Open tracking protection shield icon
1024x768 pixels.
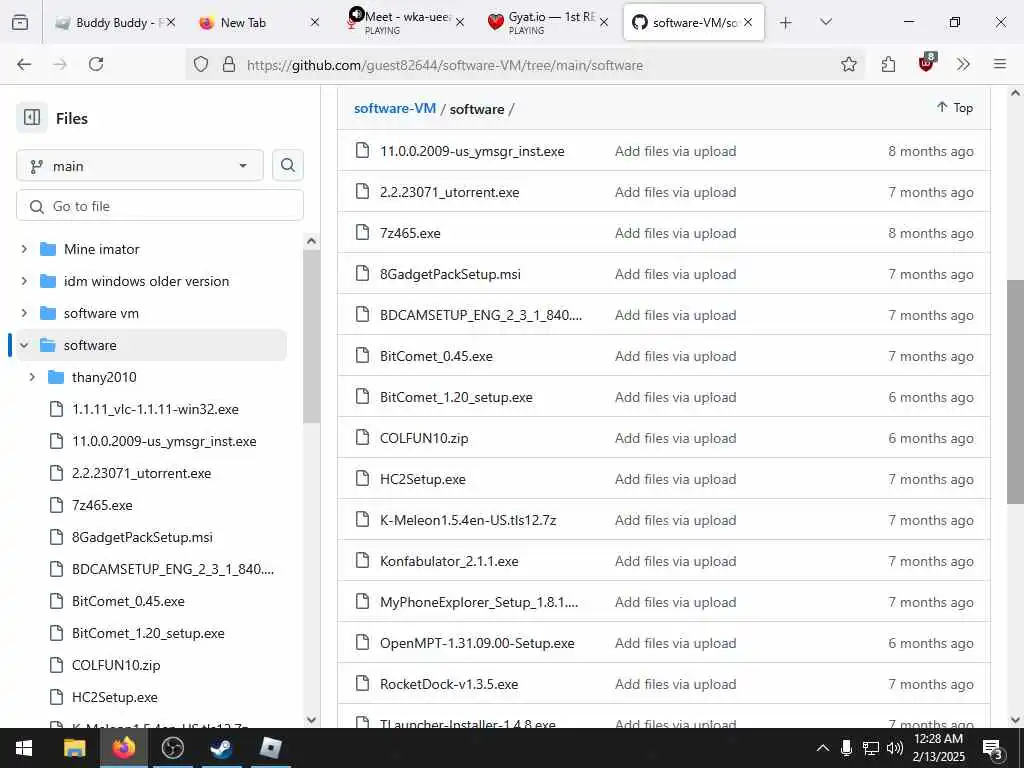tap(201, 64)
